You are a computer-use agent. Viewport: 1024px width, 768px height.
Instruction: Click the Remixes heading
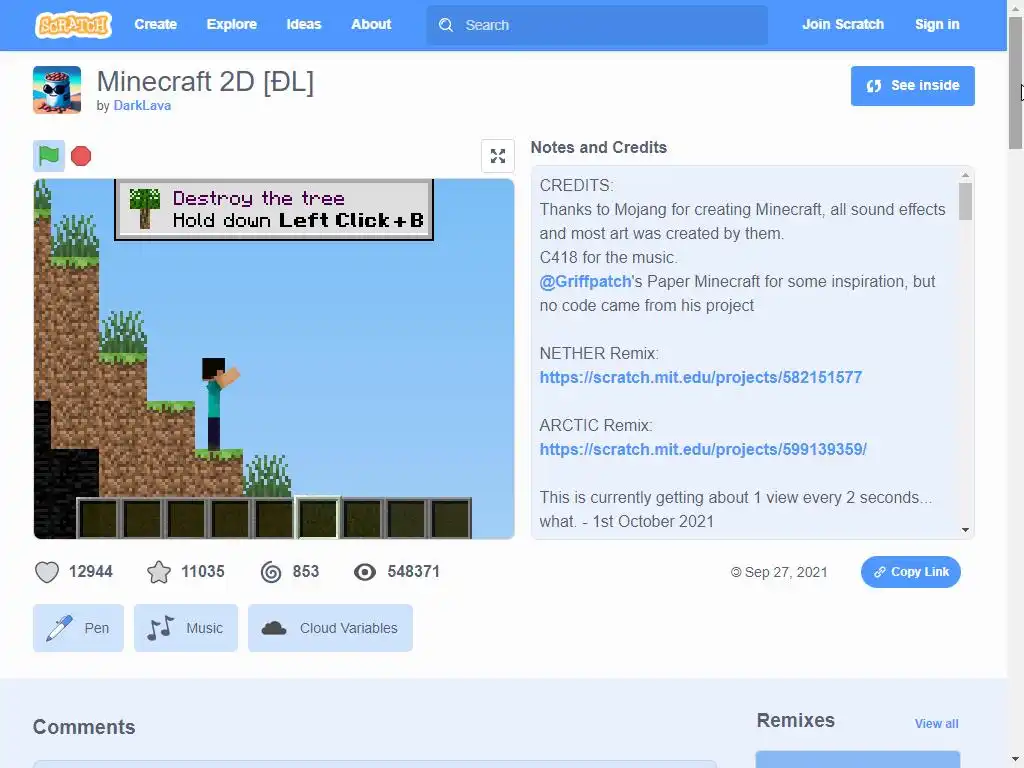[x=795, y=720]
